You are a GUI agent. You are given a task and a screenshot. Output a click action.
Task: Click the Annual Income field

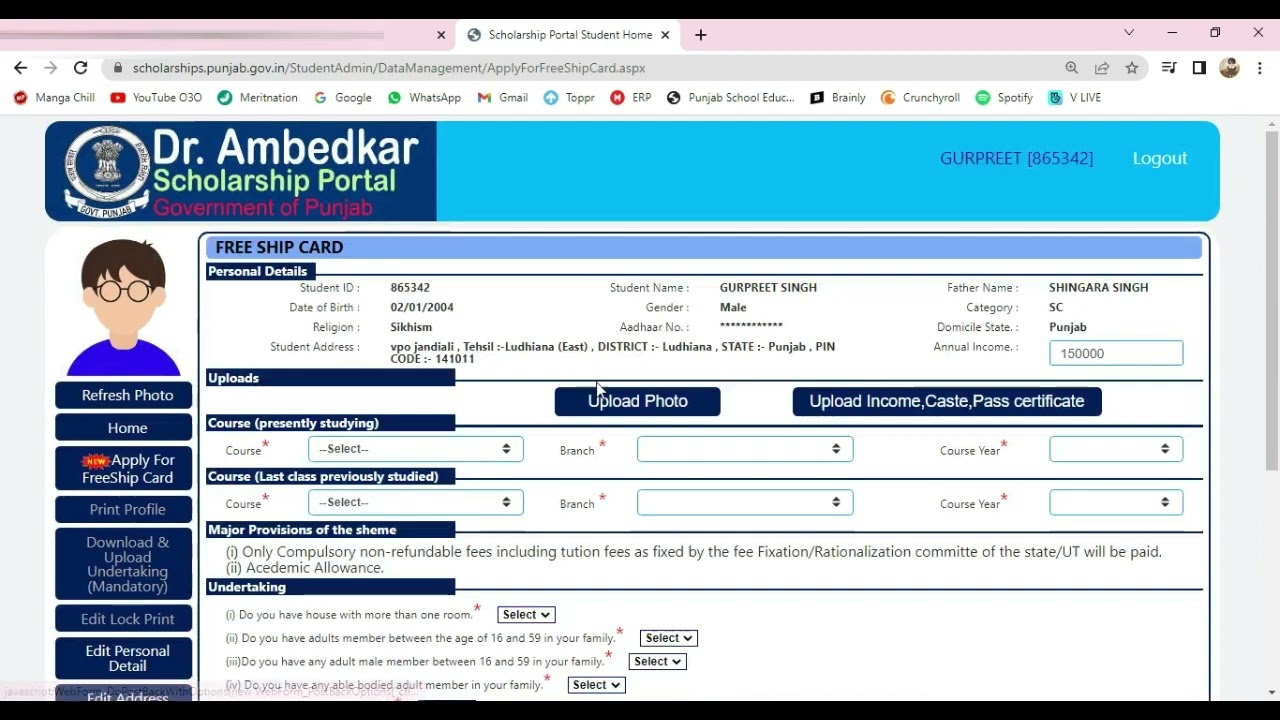tap(1116, 353)
